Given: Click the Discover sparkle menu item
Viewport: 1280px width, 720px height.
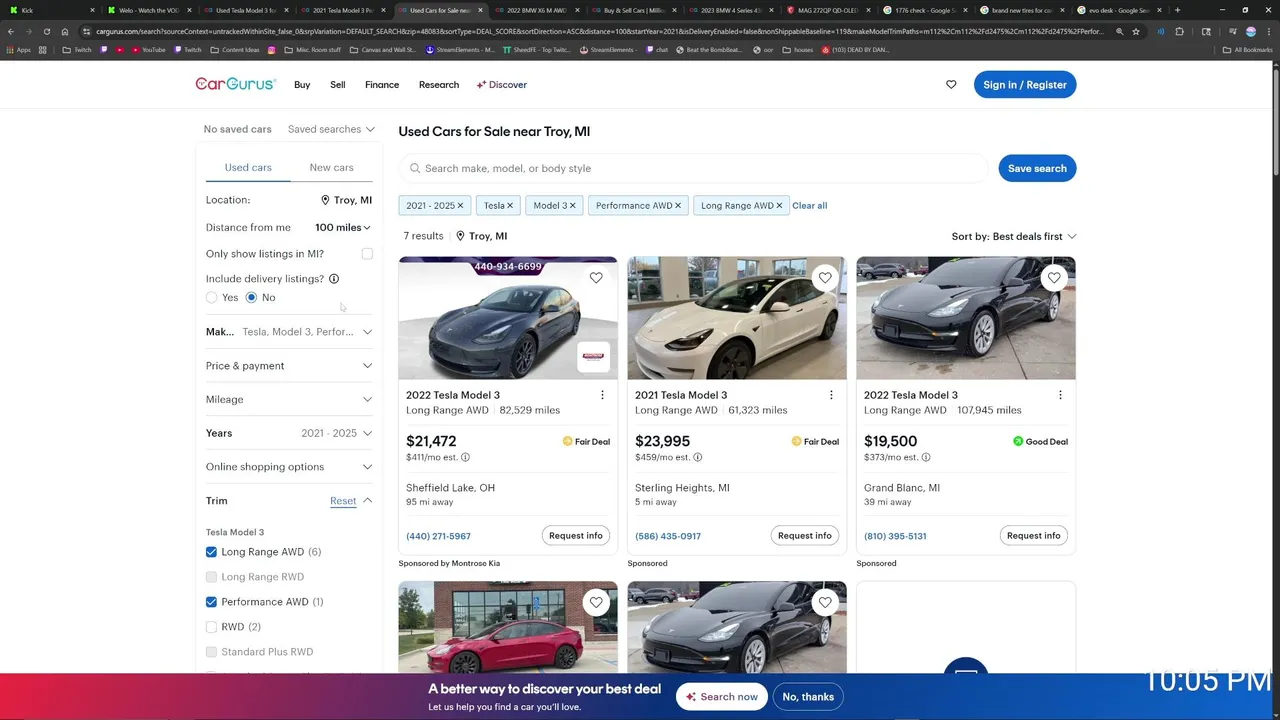Looking at the screenshot, I should click(x=502, y=85).
